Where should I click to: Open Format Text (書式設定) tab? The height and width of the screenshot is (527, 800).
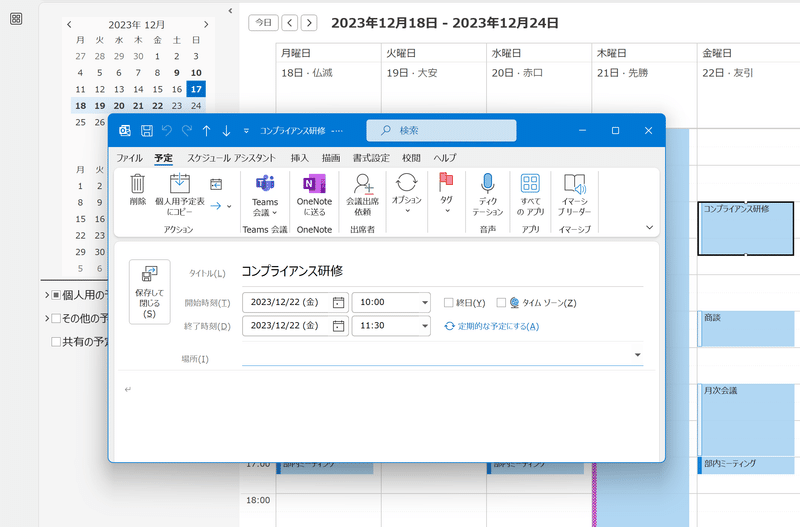point(371,158)
